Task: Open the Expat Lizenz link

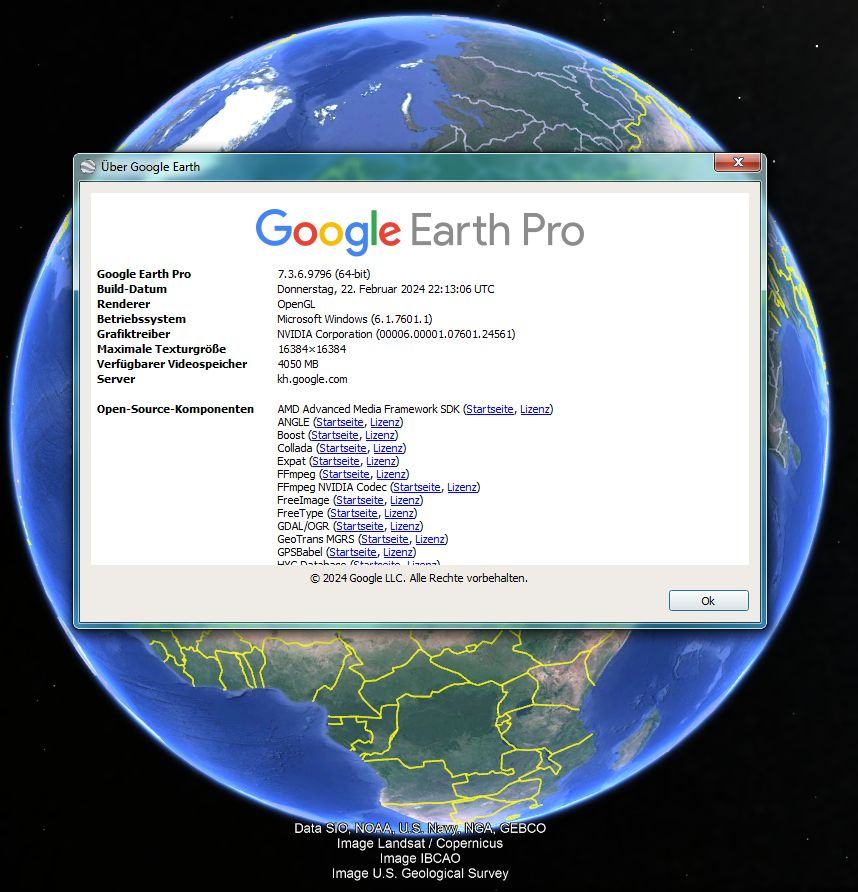Action: coord(381,461)
